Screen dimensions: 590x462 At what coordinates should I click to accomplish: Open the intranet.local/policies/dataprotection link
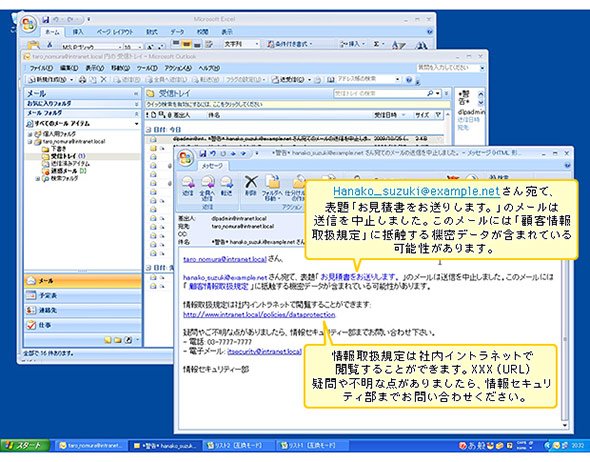pos(259,315)
